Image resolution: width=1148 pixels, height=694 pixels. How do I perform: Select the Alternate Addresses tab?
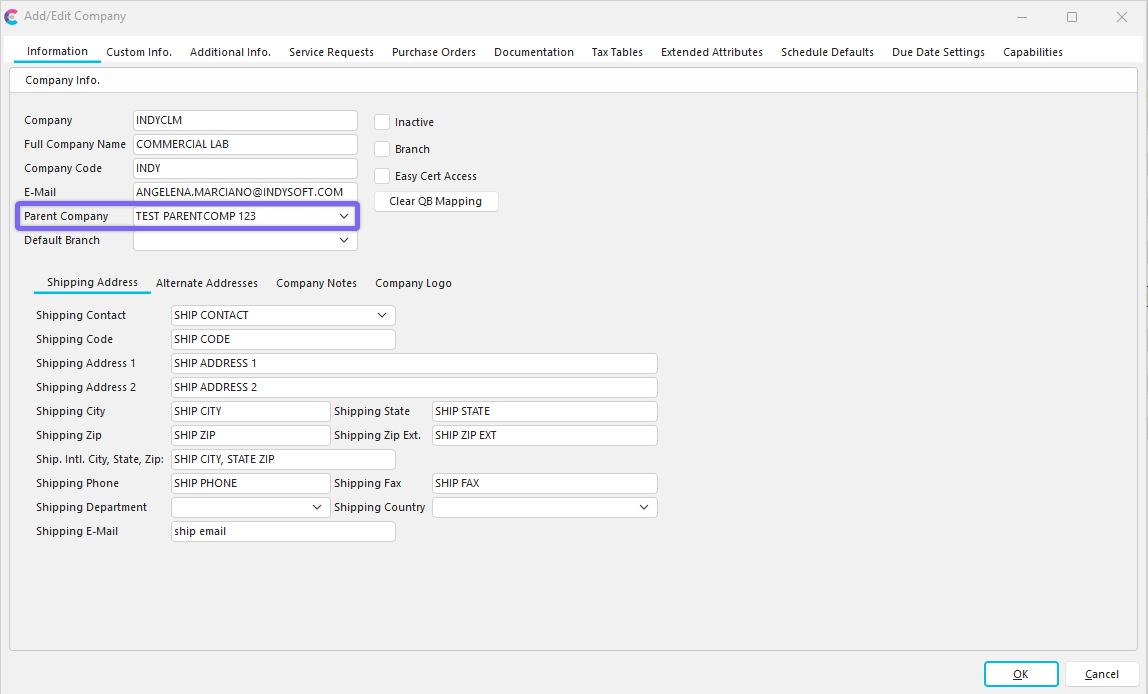207,283
